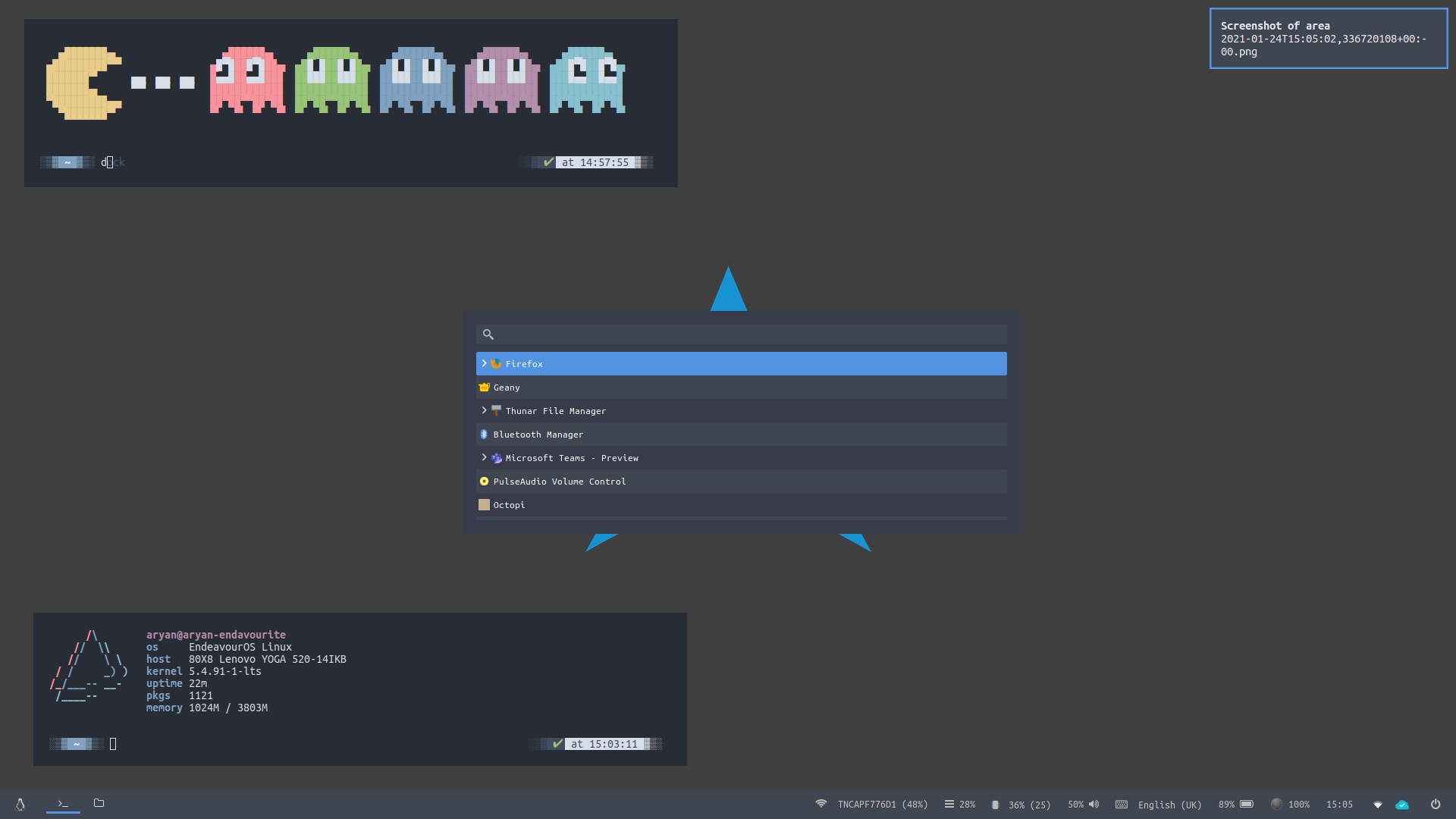Click network name TNCAPF776D1 (48%)
Viewport: 1456px width, 819px height.
click(x=883, y=805)
